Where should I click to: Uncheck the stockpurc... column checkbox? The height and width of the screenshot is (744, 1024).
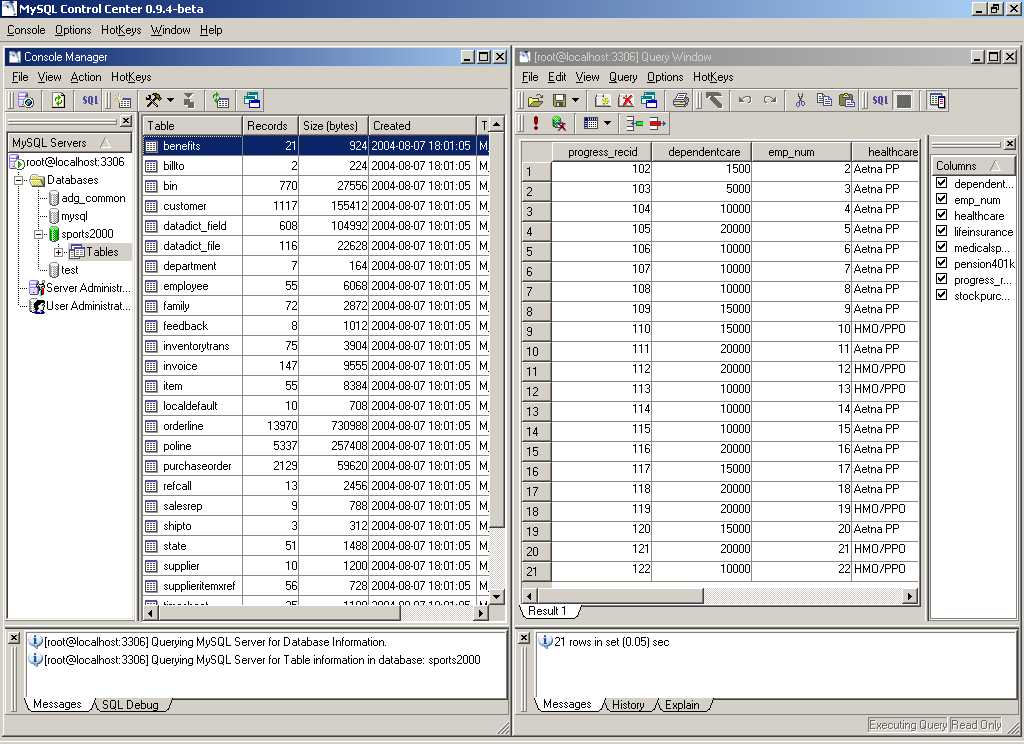[x=942, y=295]
